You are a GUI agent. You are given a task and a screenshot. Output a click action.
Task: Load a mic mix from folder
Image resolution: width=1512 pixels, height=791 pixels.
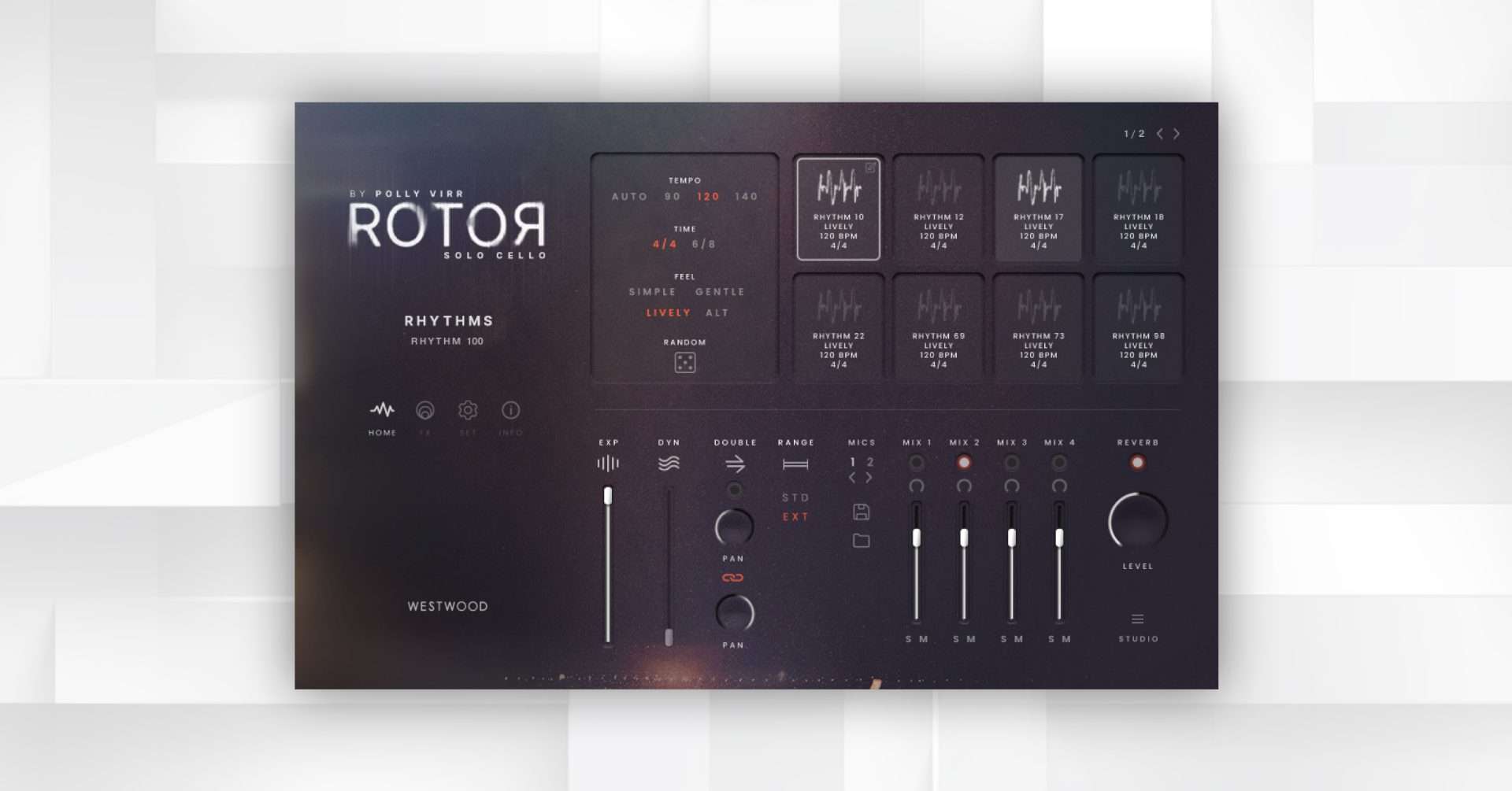862,541
